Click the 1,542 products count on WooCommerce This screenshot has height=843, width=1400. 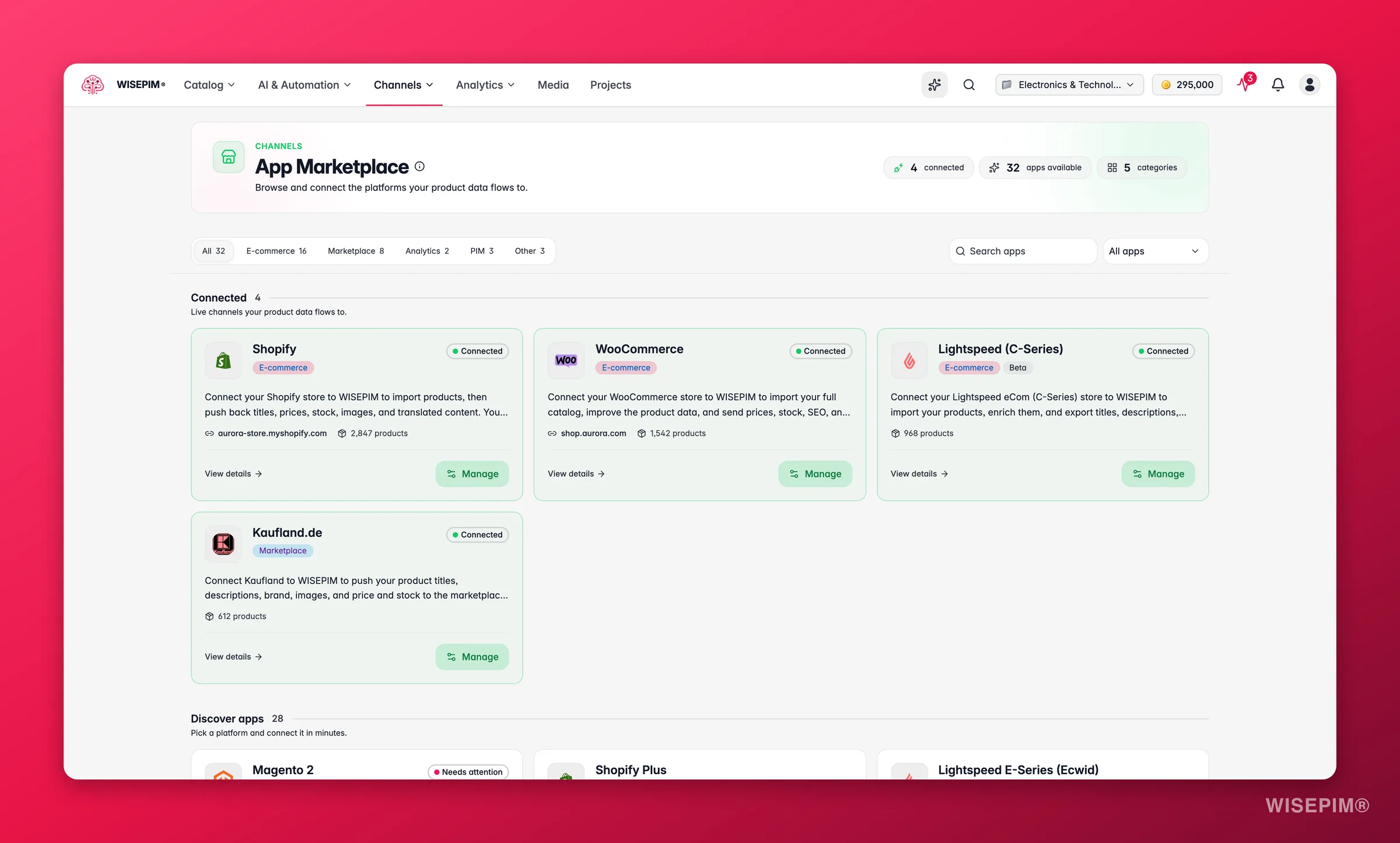click(671, 433)
